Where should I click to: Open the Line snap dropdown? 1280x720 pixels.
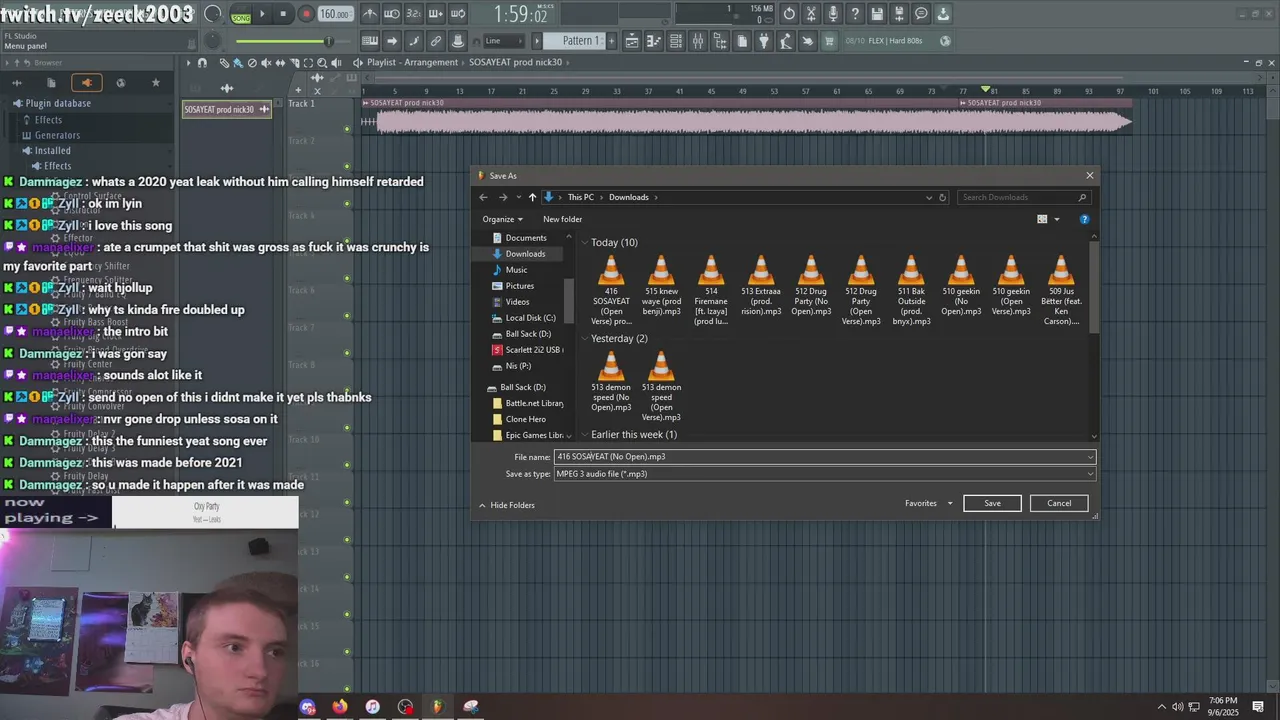(x=503, y=41)
